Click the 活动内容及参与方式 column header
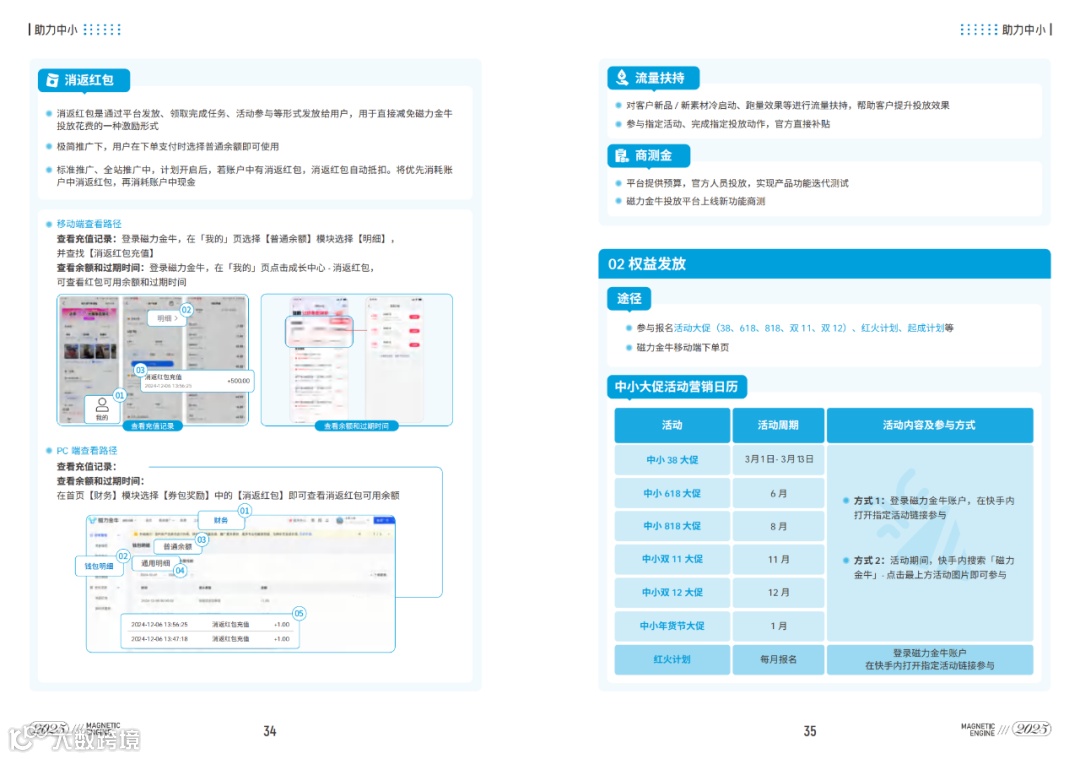The width and height of the screenshot is (1080, 759). pos(930,425)
